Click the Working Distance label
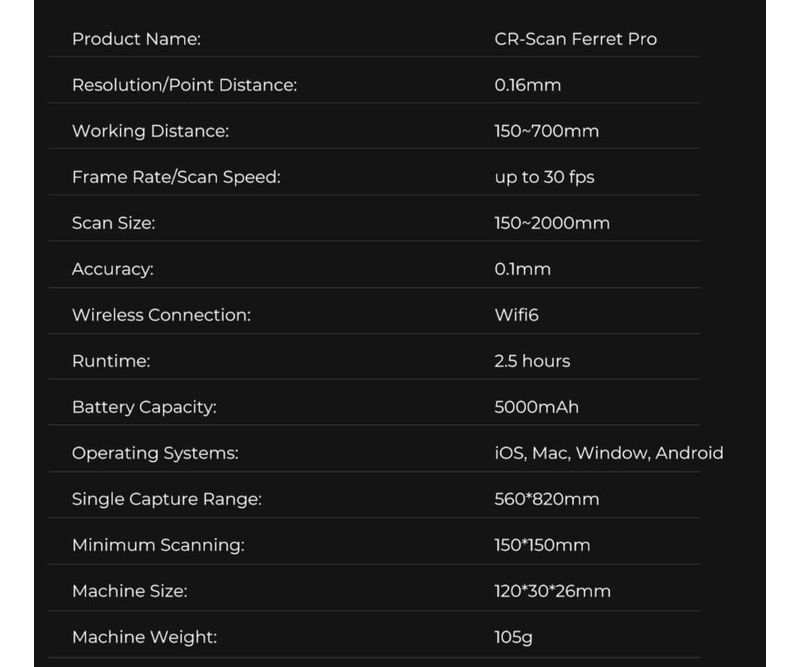 150,131
